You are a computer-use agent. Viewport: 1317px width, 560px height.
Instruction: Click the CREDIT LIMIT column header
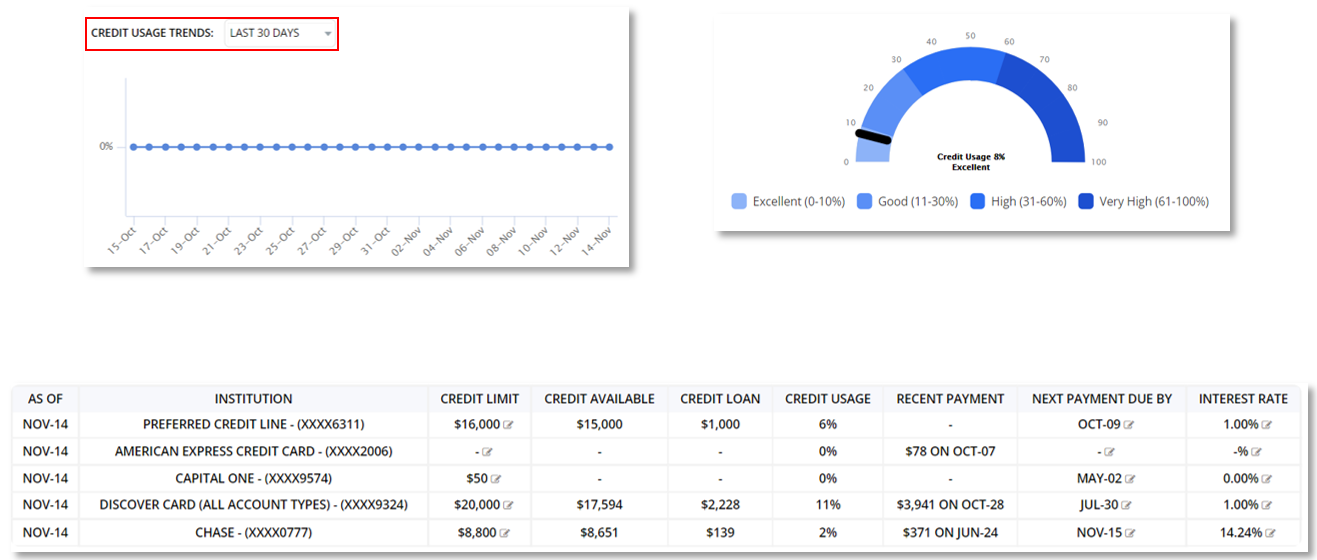click(x=480, y=398)
